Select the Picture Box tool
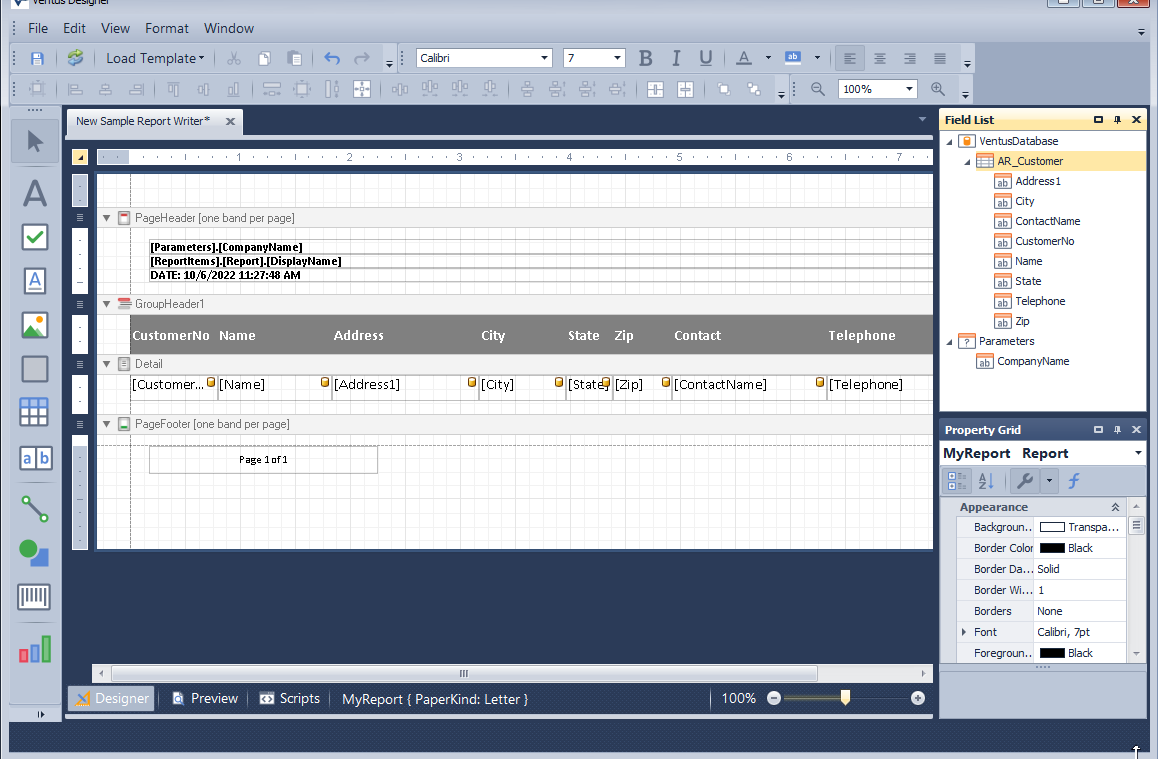This screenshot has width=1158, height=759. 35,325
